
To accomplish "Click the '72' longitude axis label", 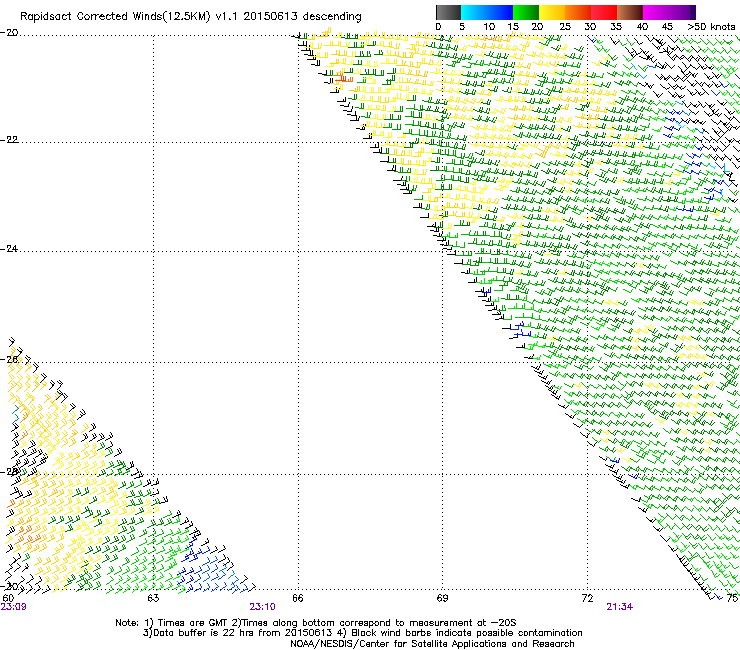I will click(587, 598).
